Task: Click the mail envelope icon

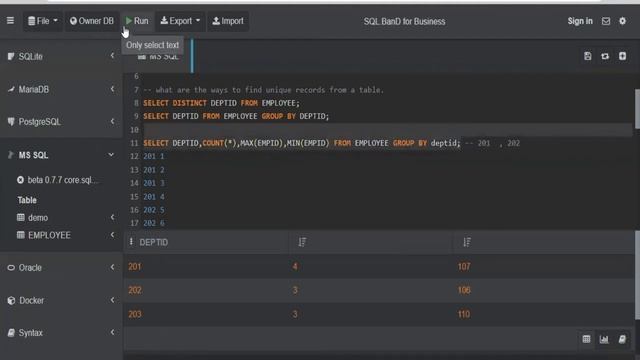Action: tap(606, 21)
